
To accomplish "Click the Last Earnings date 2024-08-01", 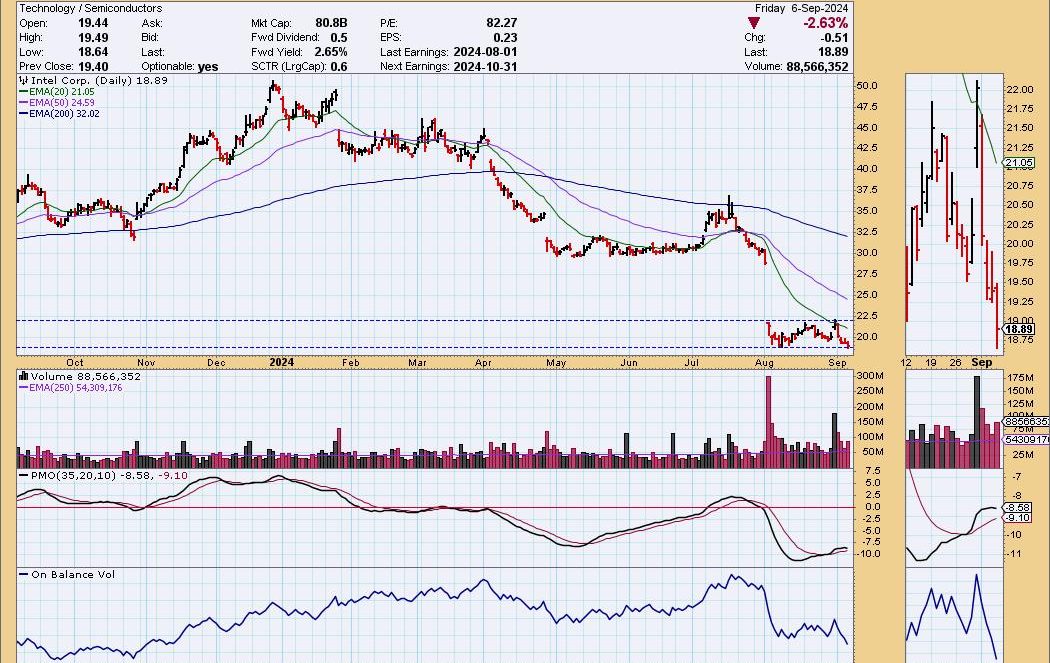I will pos(485,52).
